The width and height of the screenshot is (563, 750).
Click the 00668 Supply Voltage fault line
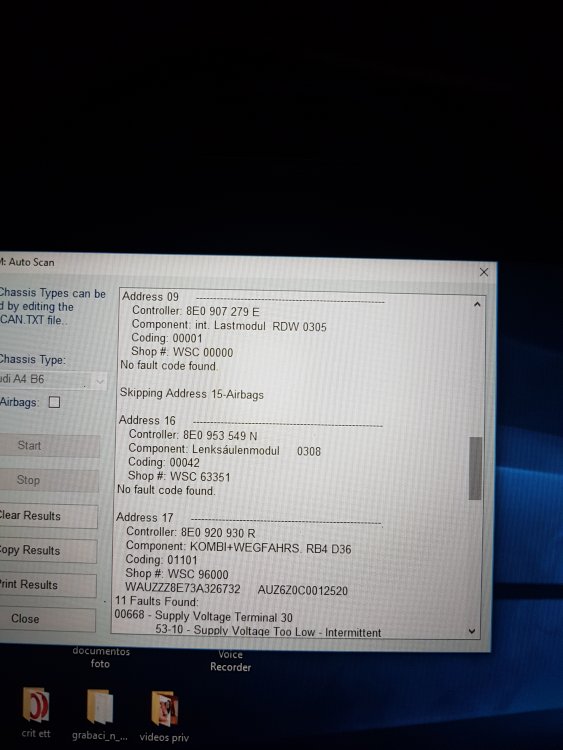click(x=203, y=616)
